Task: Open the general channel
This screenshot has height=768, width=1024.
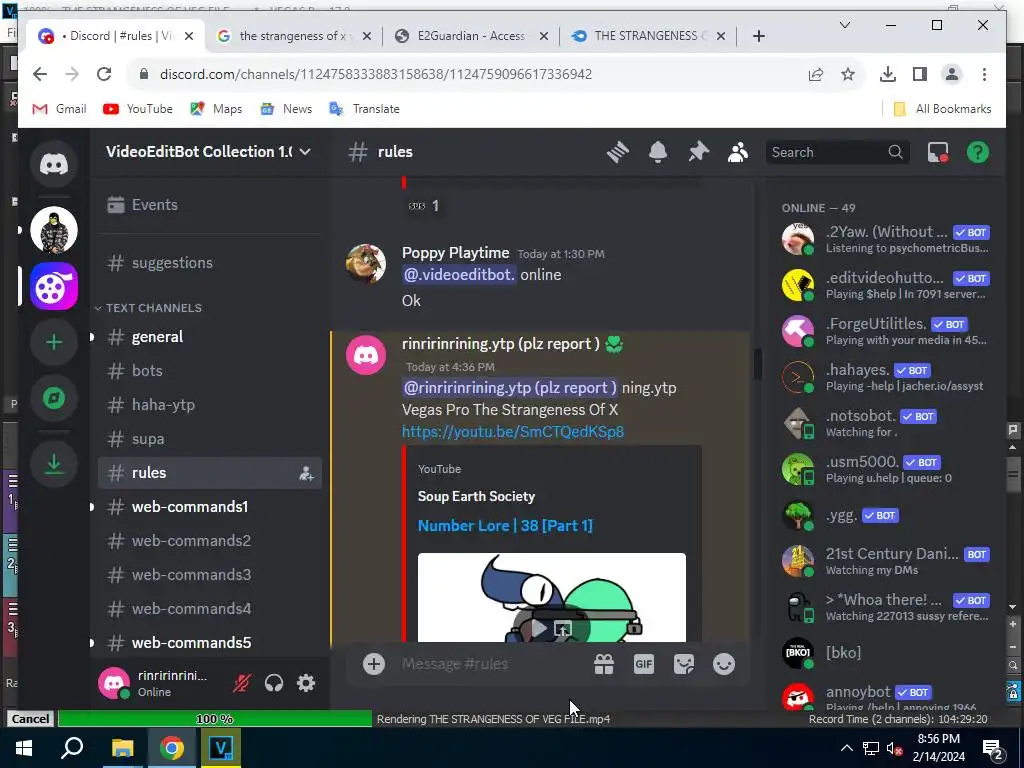Action: click(x=209, y=337)
